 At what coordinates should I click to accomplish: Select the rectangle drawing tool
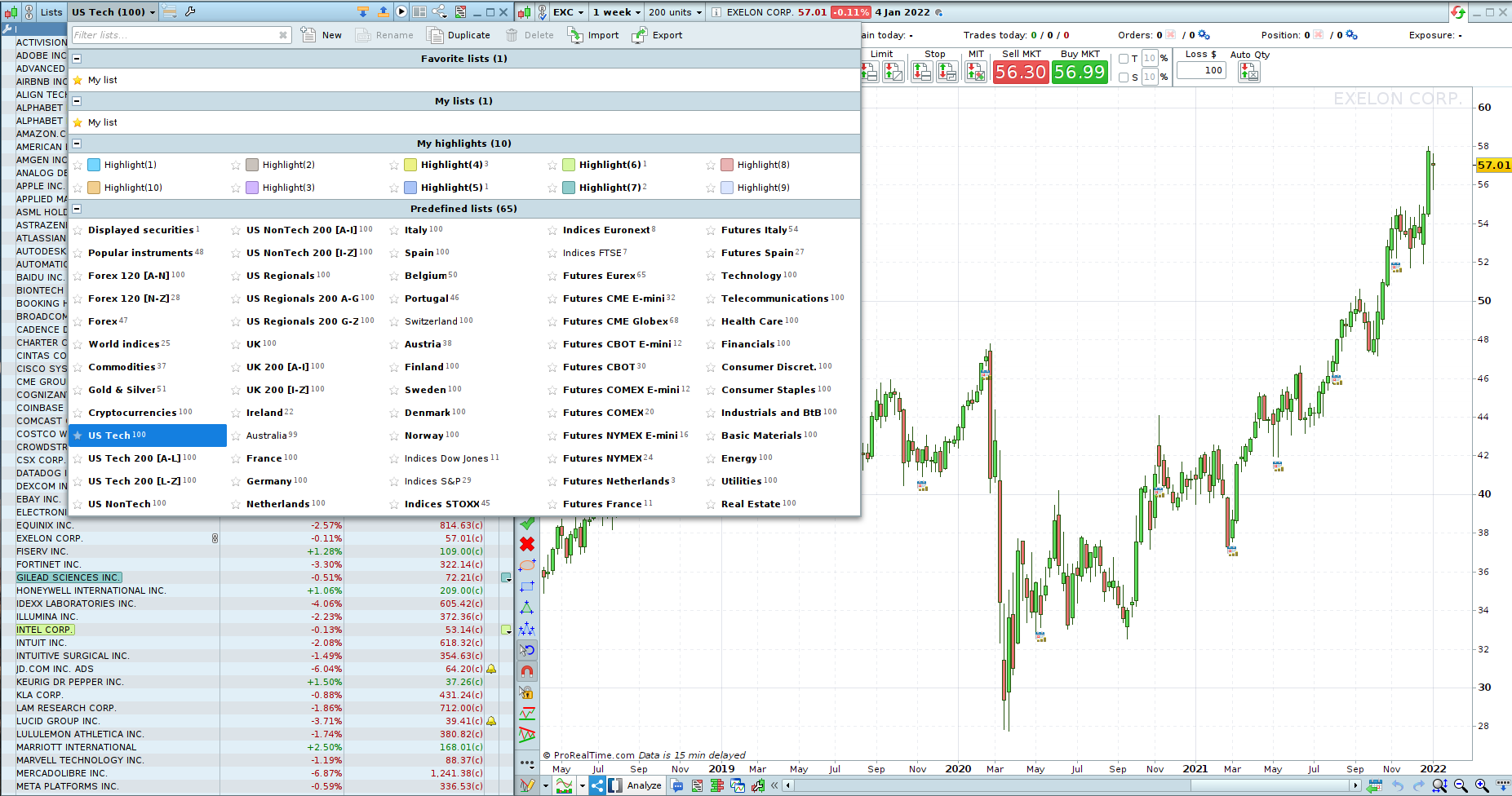[527, 586]
